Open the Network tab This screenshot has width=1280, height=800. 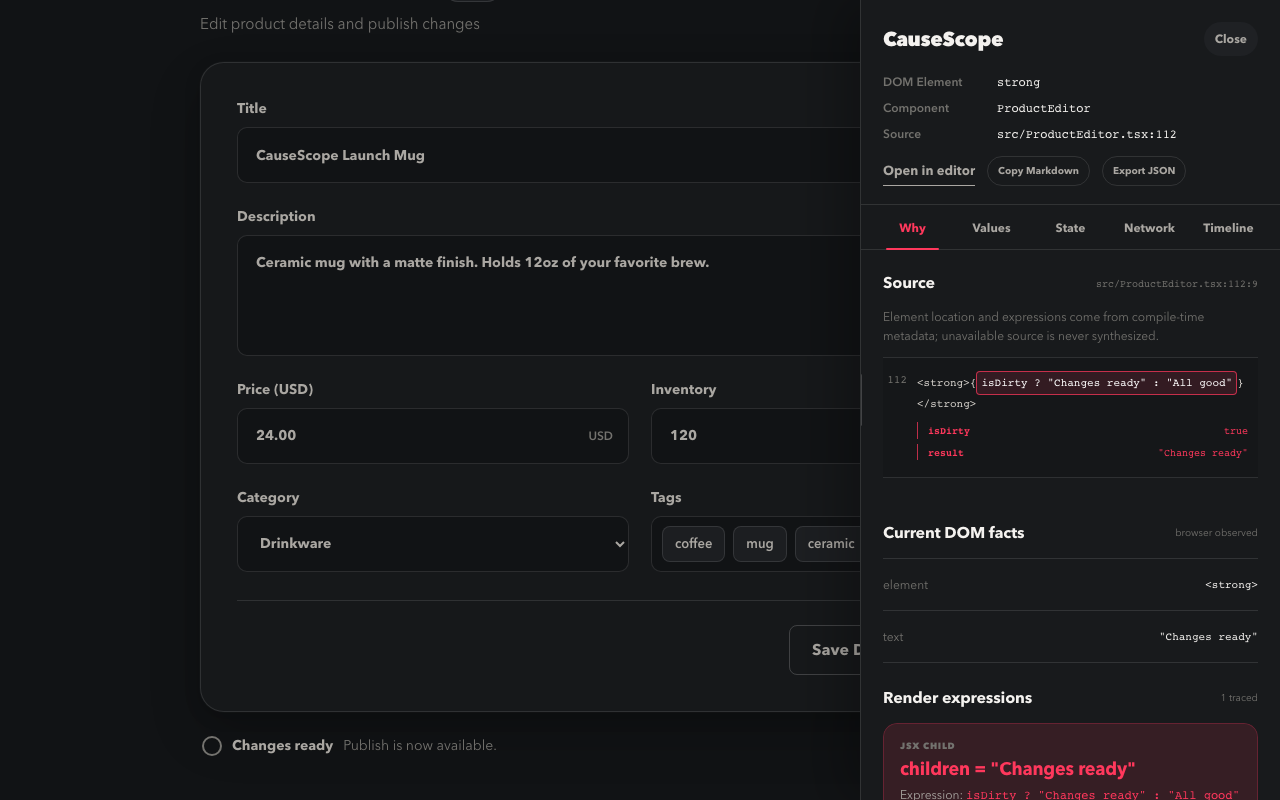1149,228
